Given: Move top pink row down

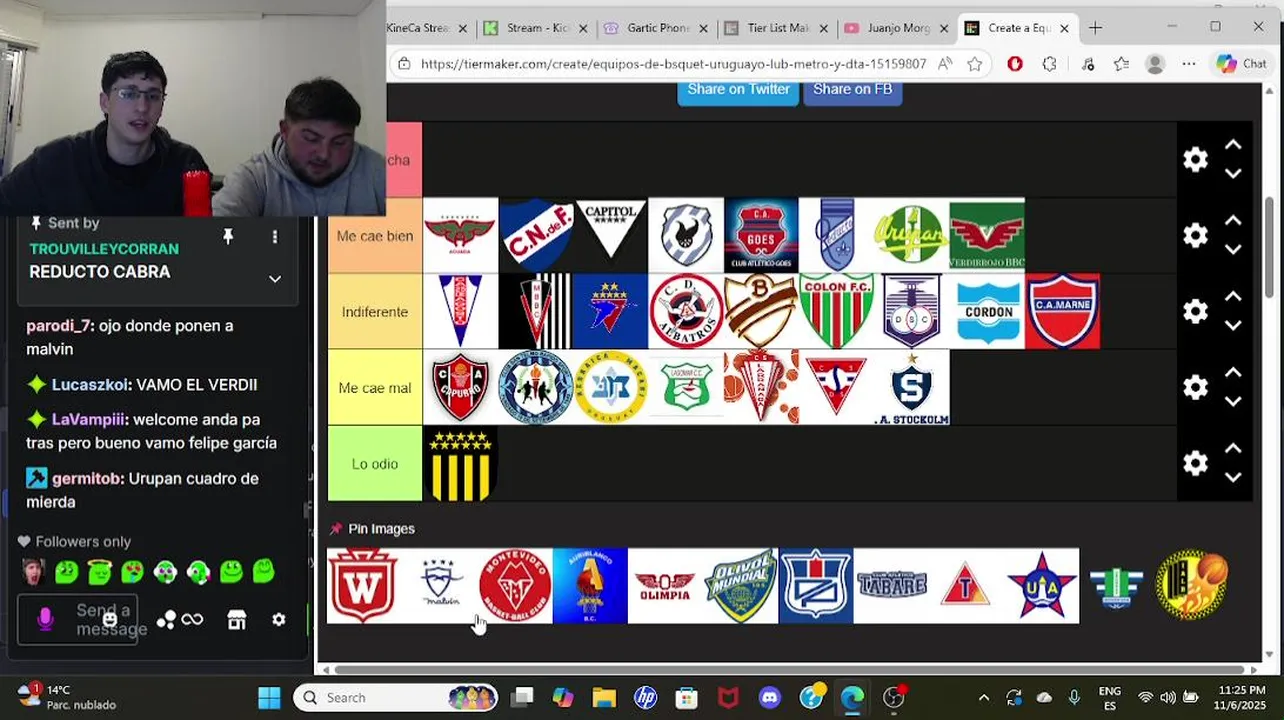Looking at the screenshot, I should pos(1233,174).
